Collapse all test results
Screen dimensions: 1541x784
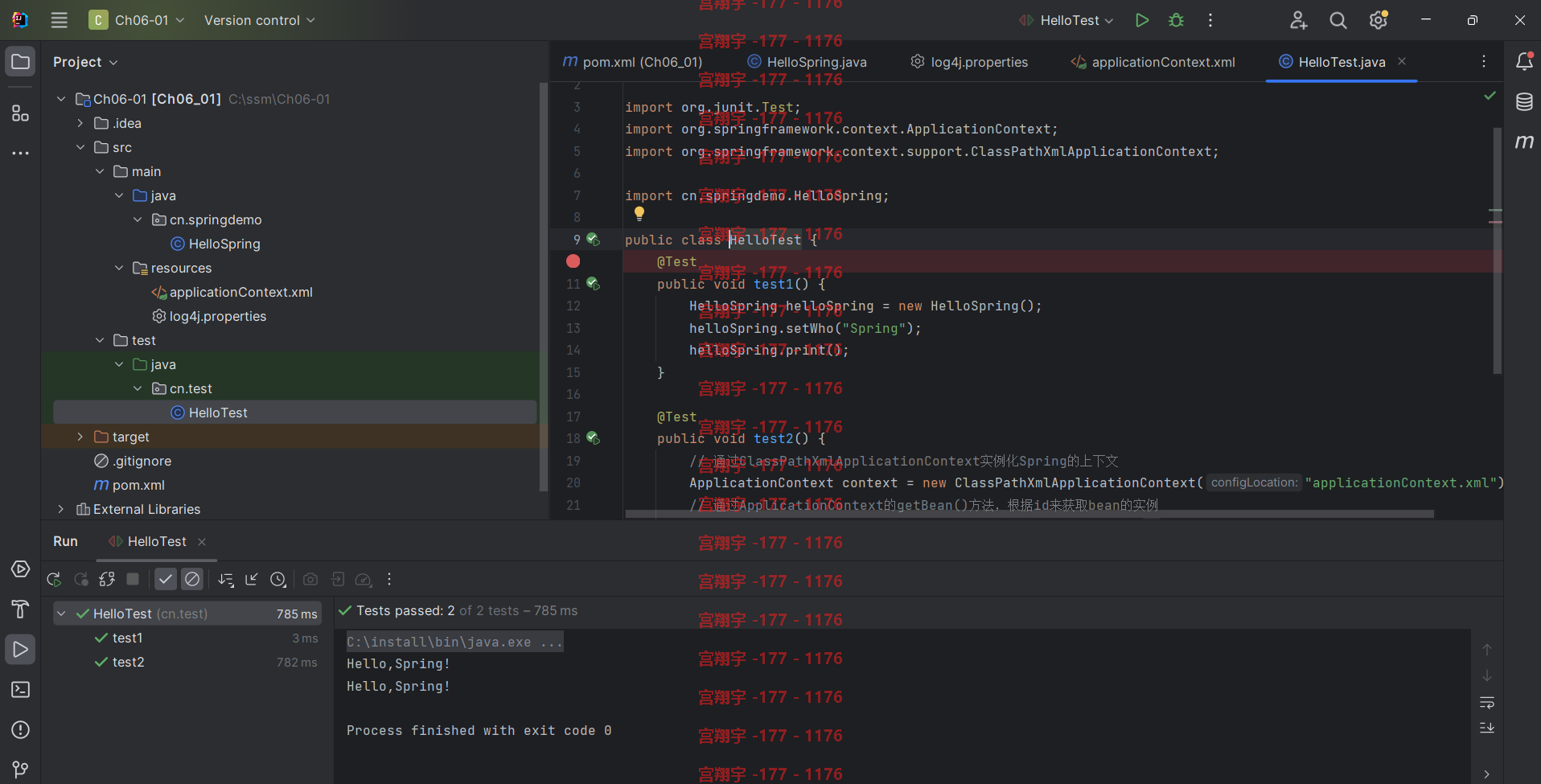tap(252, 579)
